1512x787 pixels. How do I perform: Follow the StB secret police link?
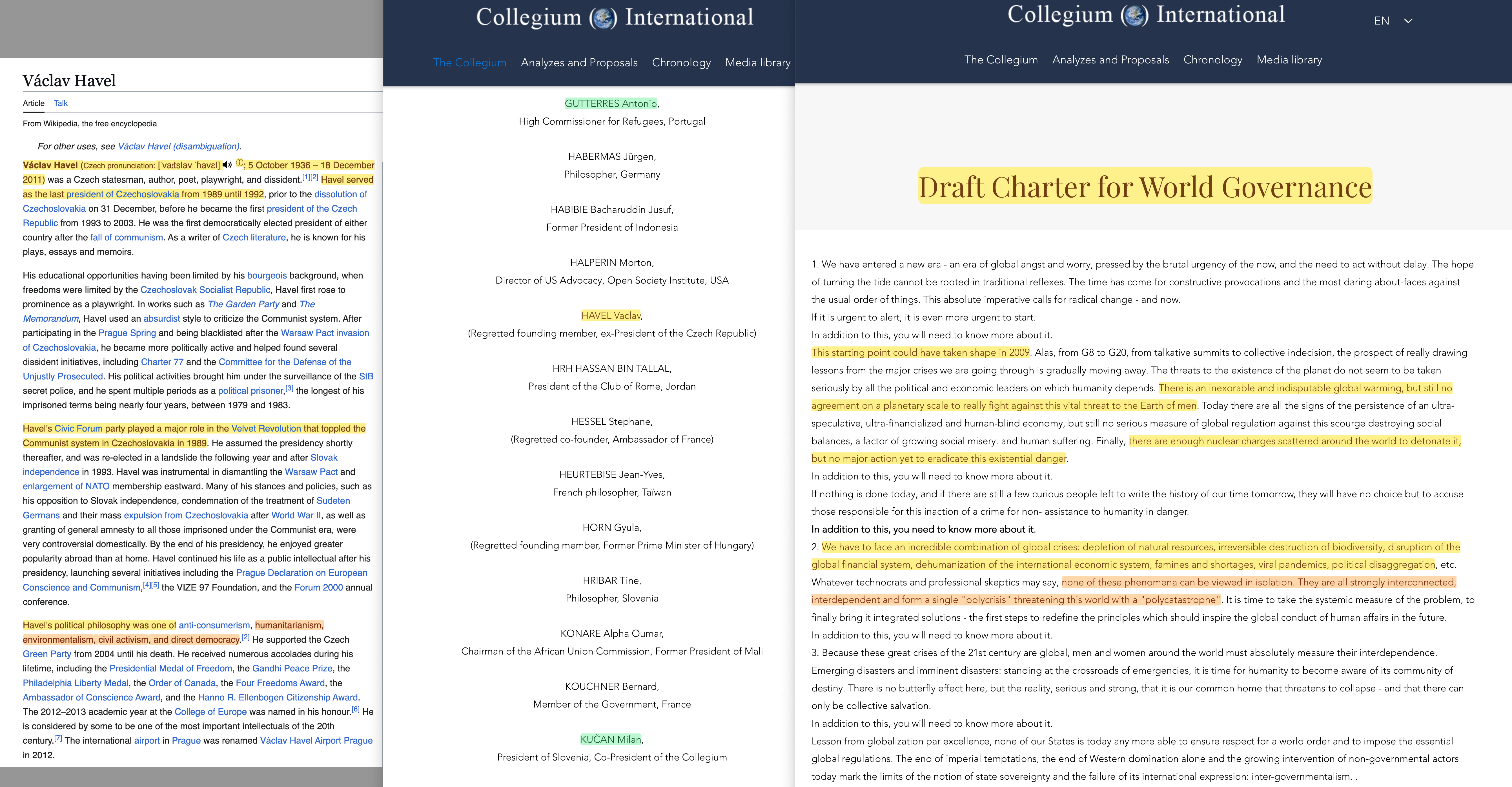[x=366, y=377]
